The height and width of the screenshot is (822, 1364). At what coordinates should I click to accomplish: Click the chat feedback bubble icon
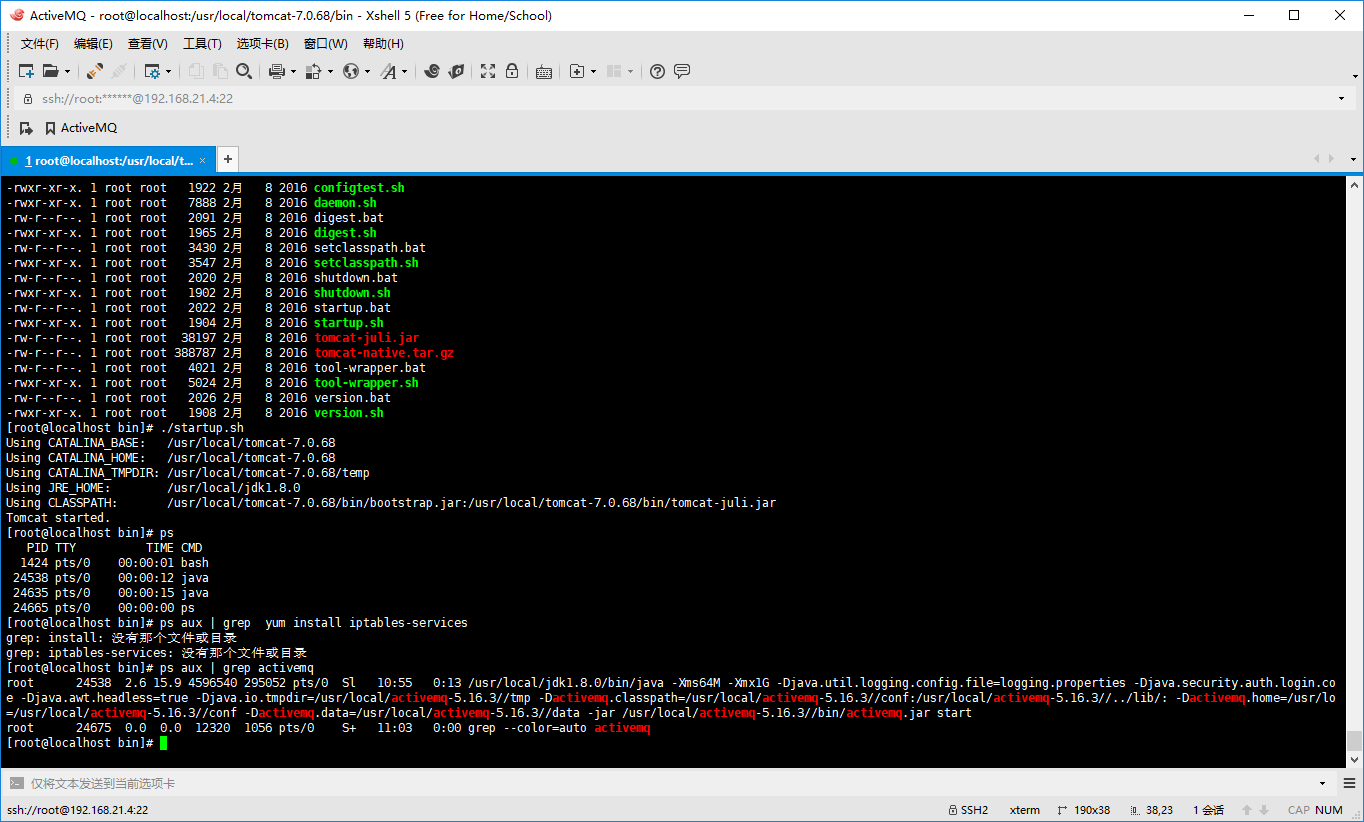(x=682, y=71)
